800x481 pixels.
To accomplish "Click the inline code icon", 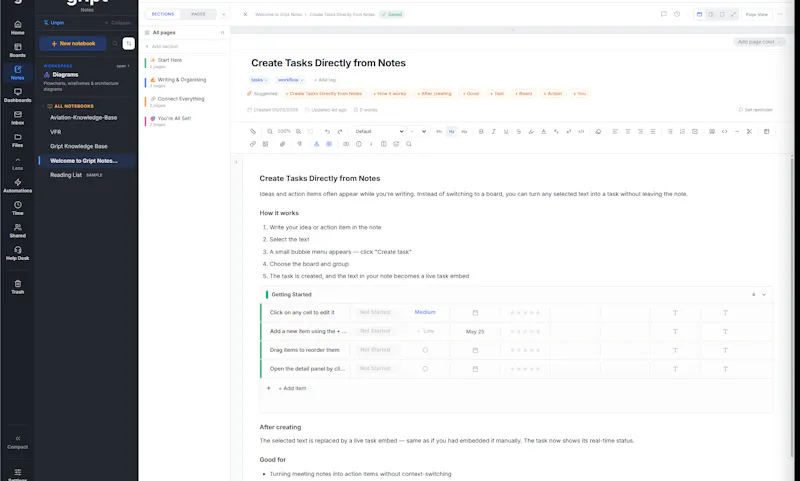I will click(581, 132).
